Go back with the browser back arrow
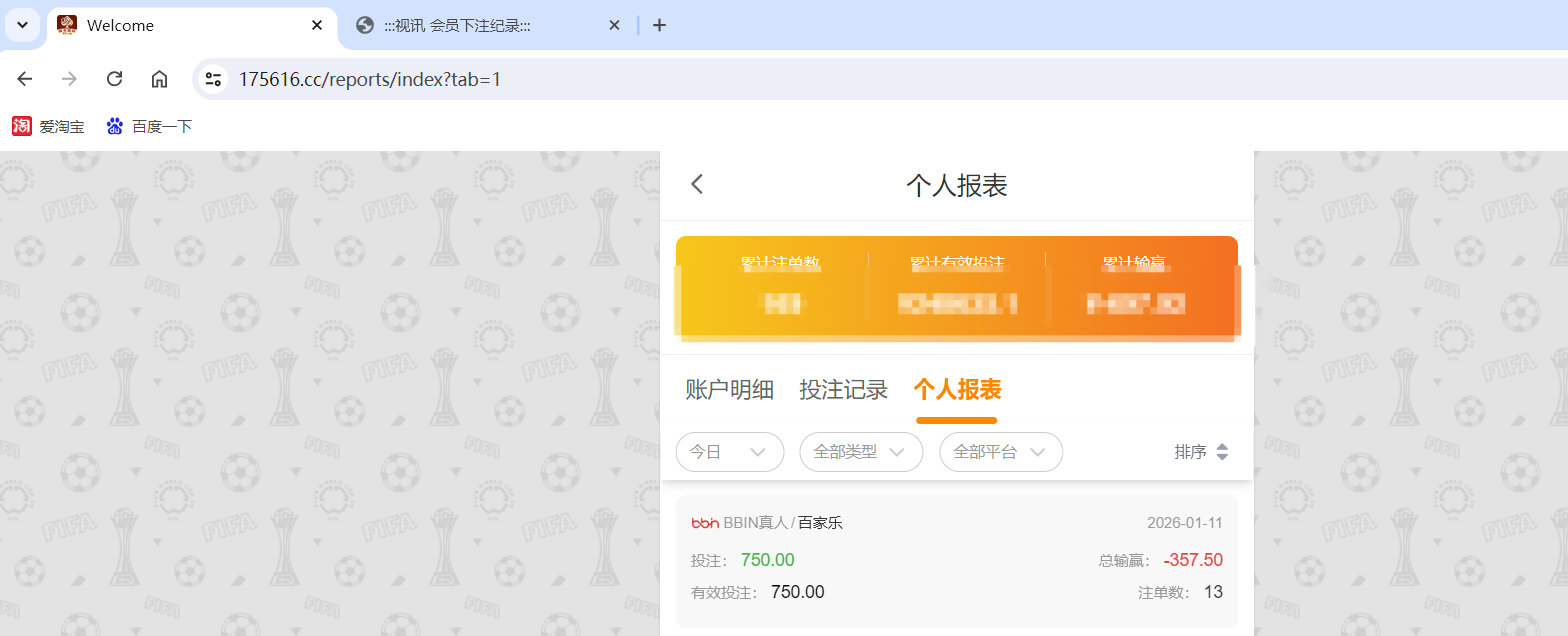Image resolution: width=1568 pixels, height=636 pixels. pyautogui.click(x=25, y=79)
